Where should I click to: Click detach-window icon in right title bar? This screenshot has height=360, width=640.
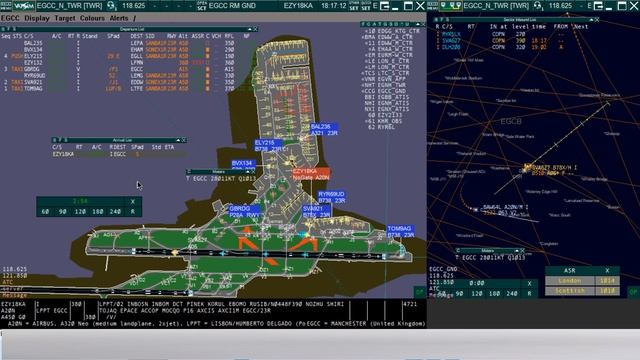click(x=598, y=6)
